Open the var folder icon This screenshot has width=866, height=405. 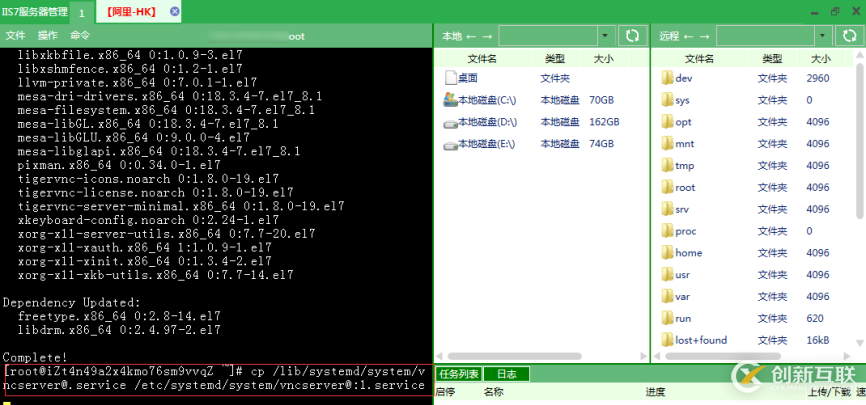[x=668, y=297]
